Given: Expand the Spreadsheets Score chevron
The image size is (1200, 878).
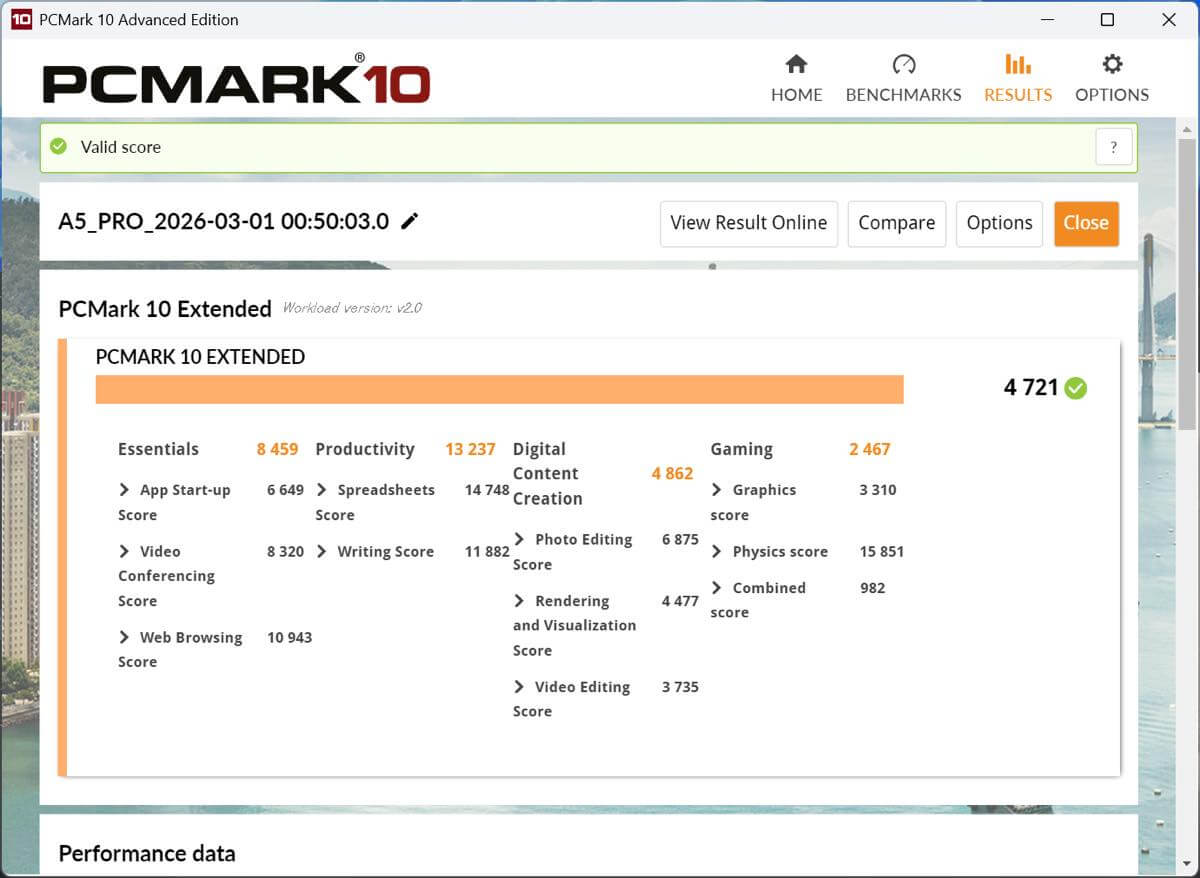Looking at the screenshot, I should (322, 490).
